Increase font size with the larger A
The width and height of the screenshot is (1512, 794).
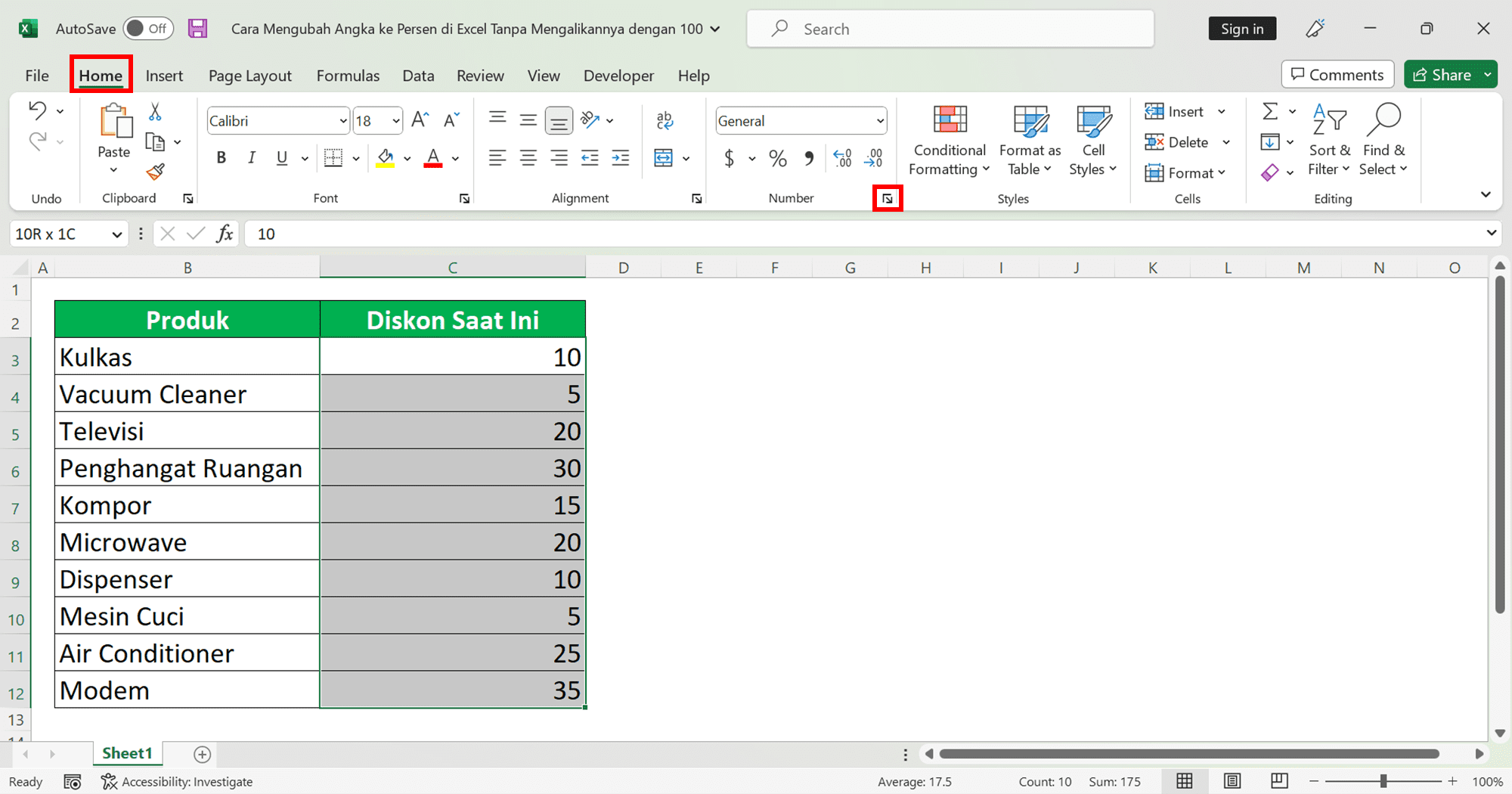pyautogui.click(x=420, y=120)
